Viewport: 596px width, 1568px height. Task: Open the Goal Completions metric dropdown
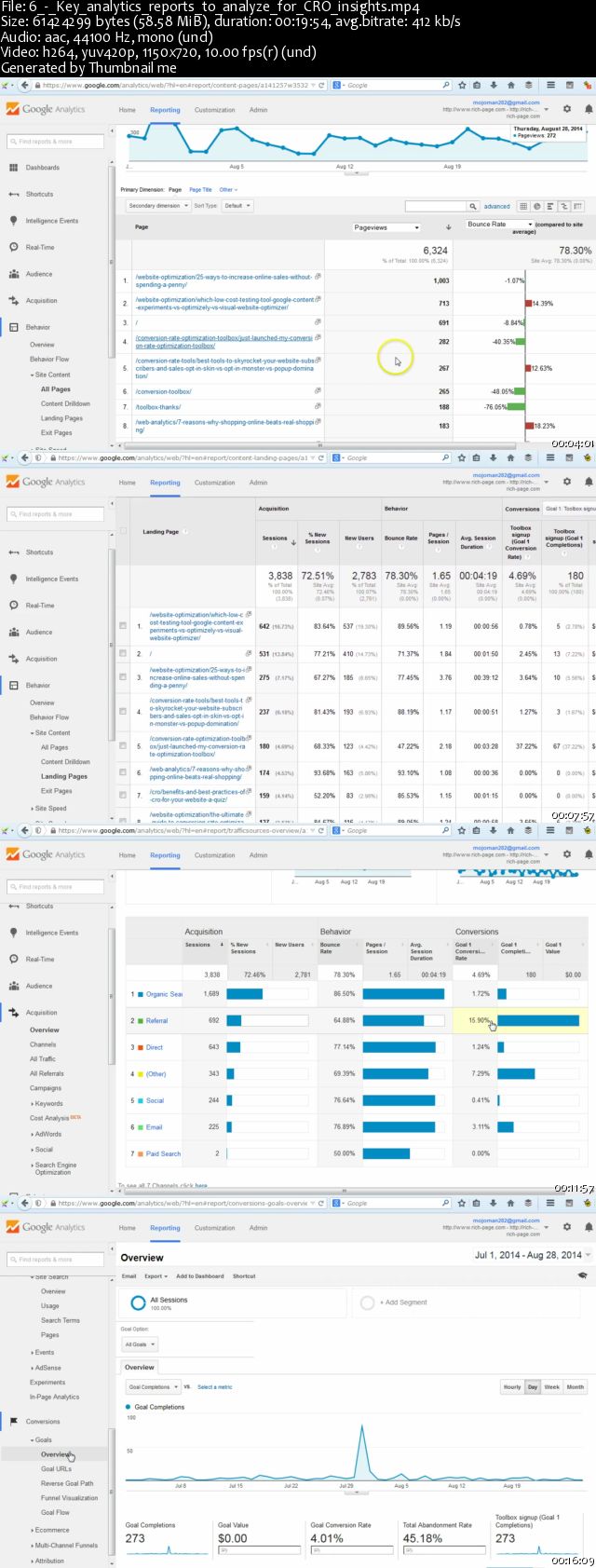pos(153,1386)
